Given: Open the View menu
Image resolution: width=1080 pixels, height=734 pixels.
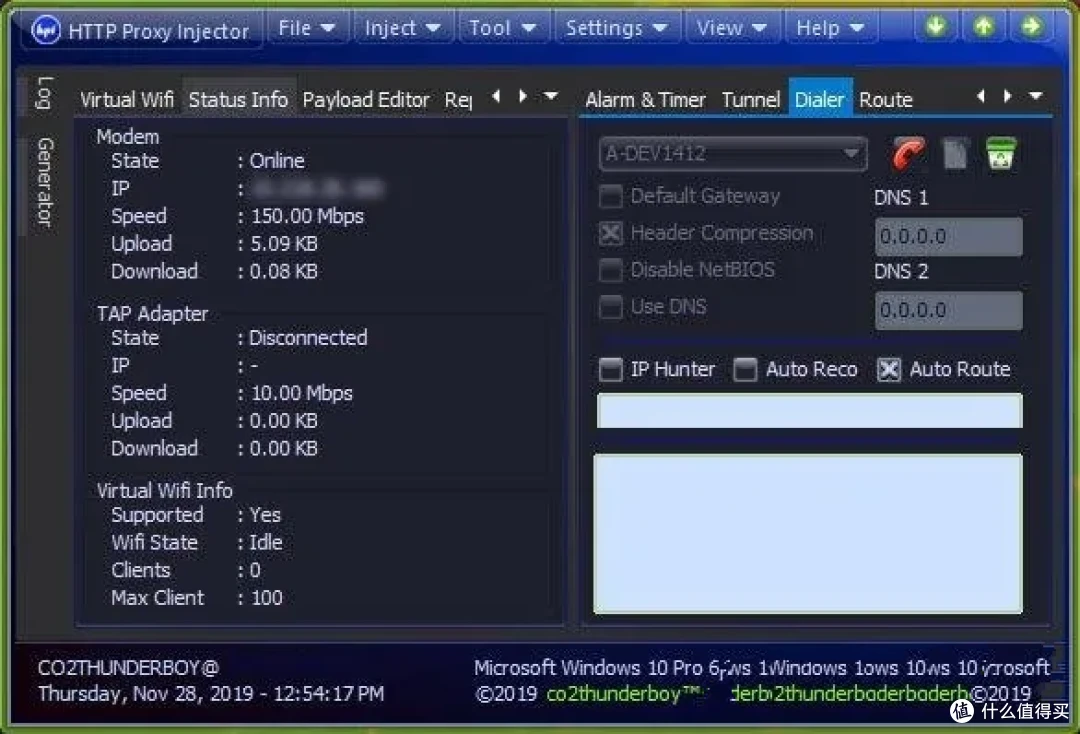Looking at the screenshot, I should point(731,28).
